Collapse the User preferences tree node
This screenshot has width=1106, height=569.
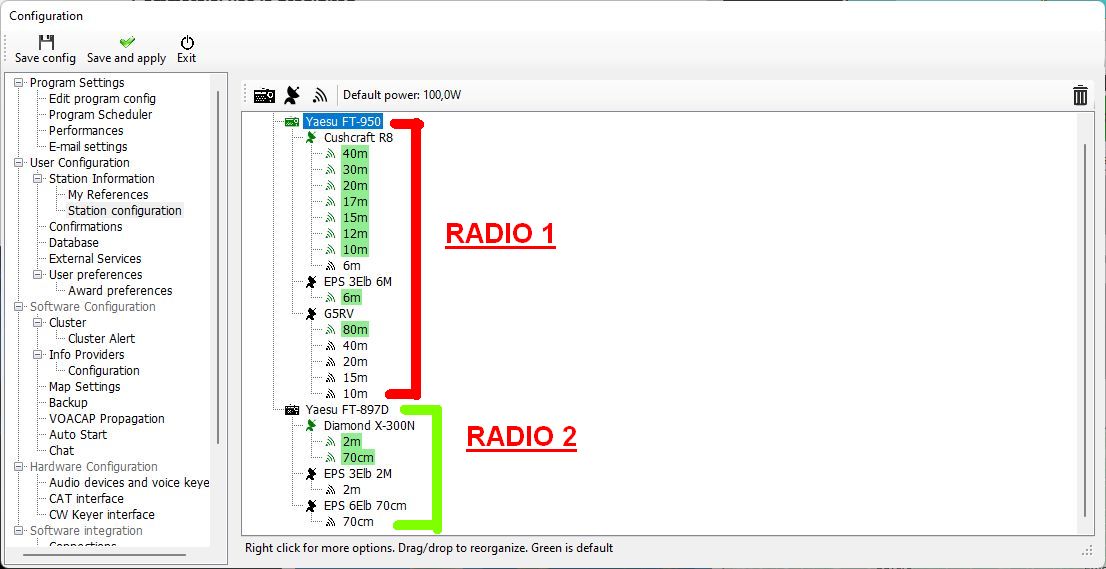[x=38, y=274]
